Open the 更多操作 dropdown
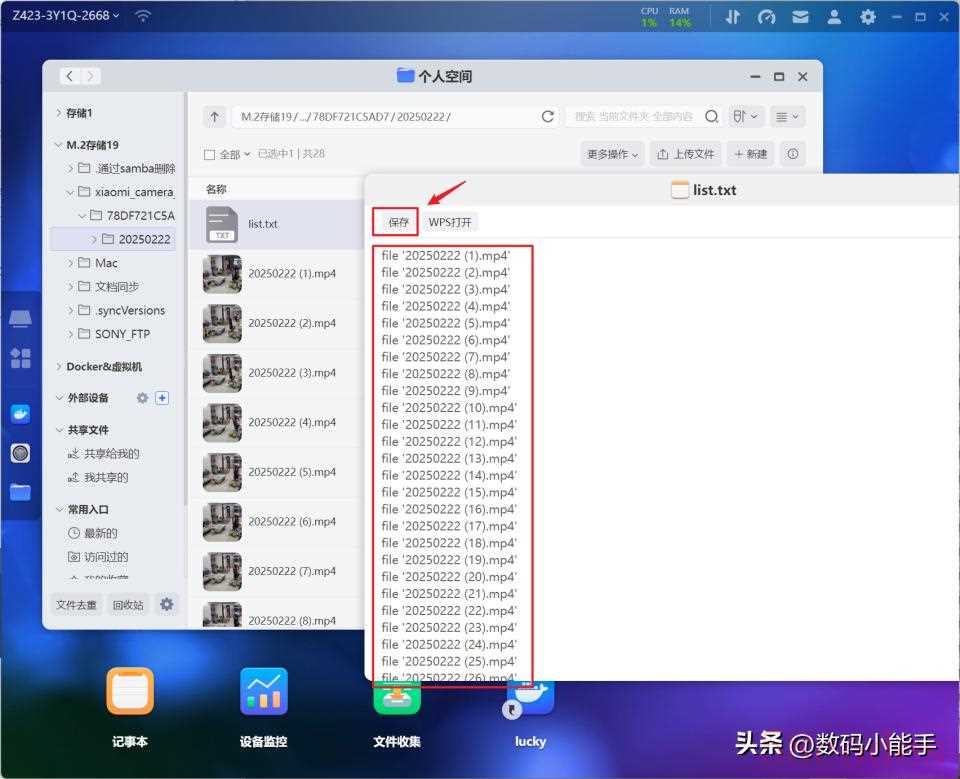 click(x=612, y=154)
